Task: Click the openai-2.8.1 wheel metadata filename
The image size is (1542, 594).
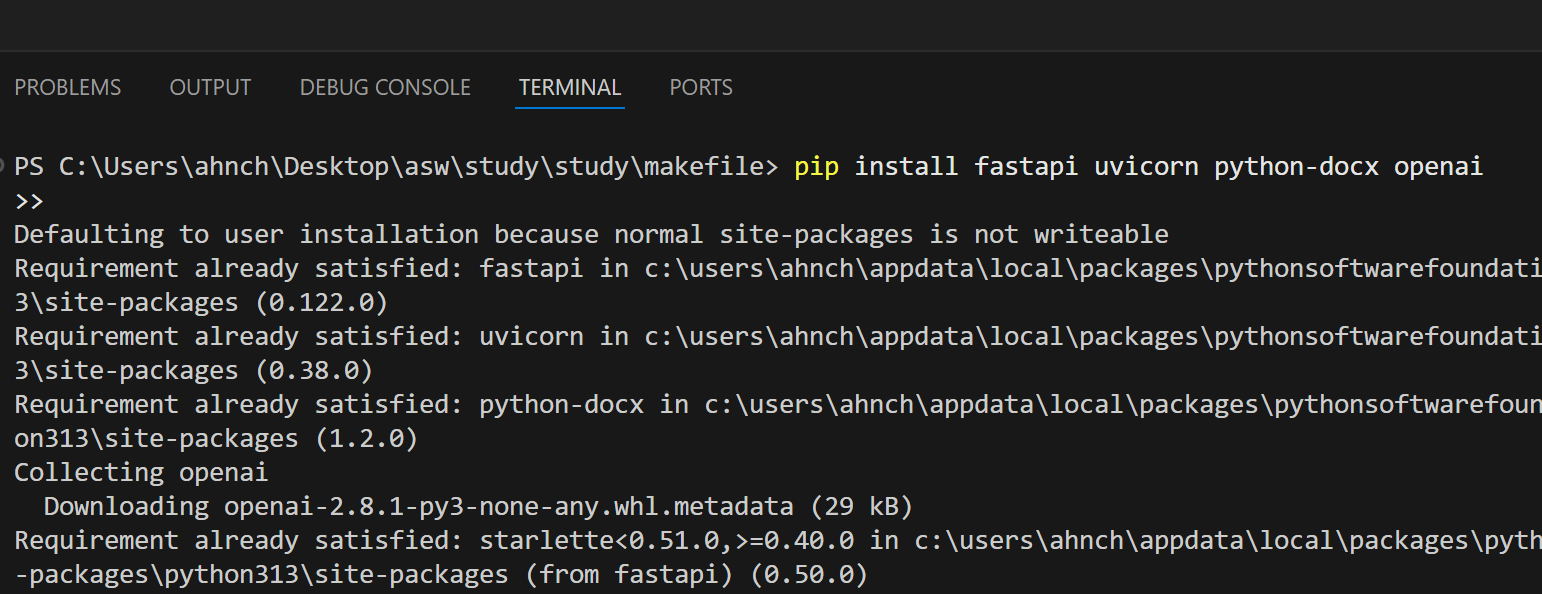Action: coord(508,507)
